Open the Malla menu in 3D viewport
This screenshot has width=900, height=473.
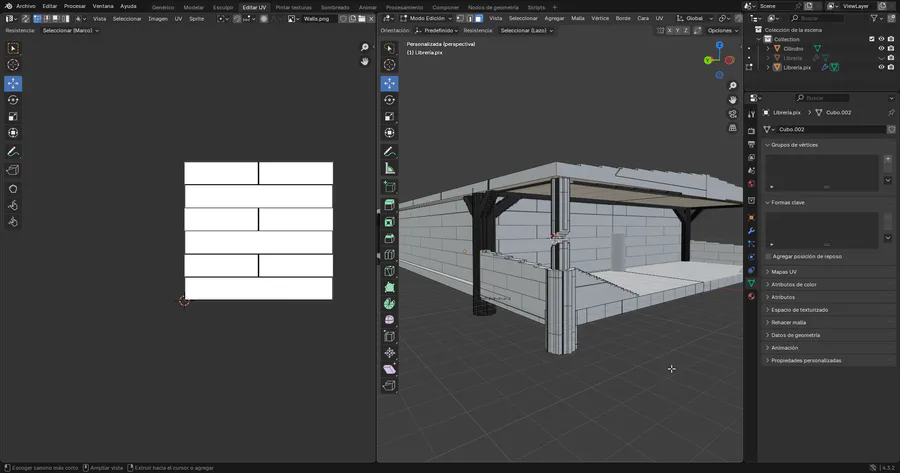pyautogui.click(x=577, y=18)
